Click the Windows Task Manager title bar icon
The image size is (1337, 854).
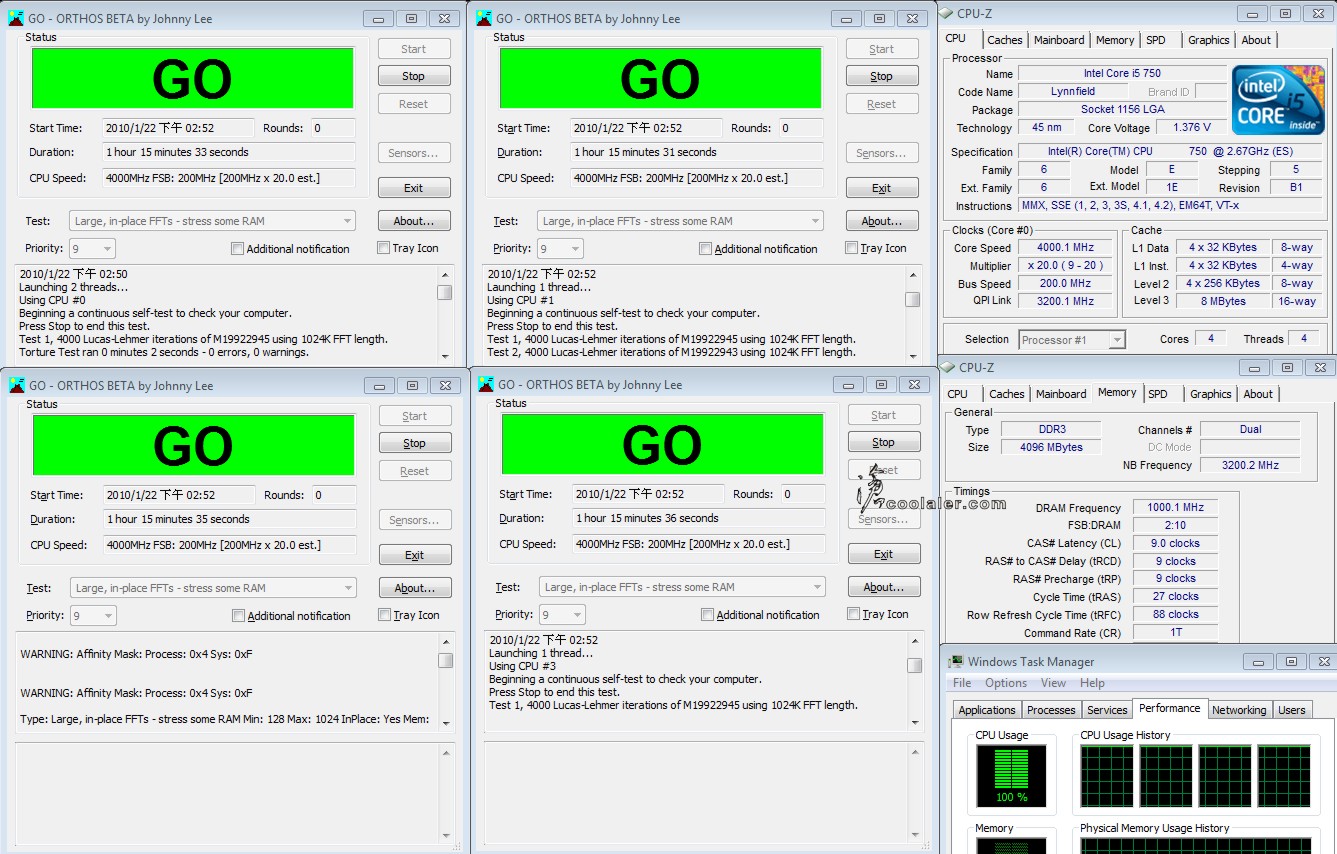click(957, 661)
